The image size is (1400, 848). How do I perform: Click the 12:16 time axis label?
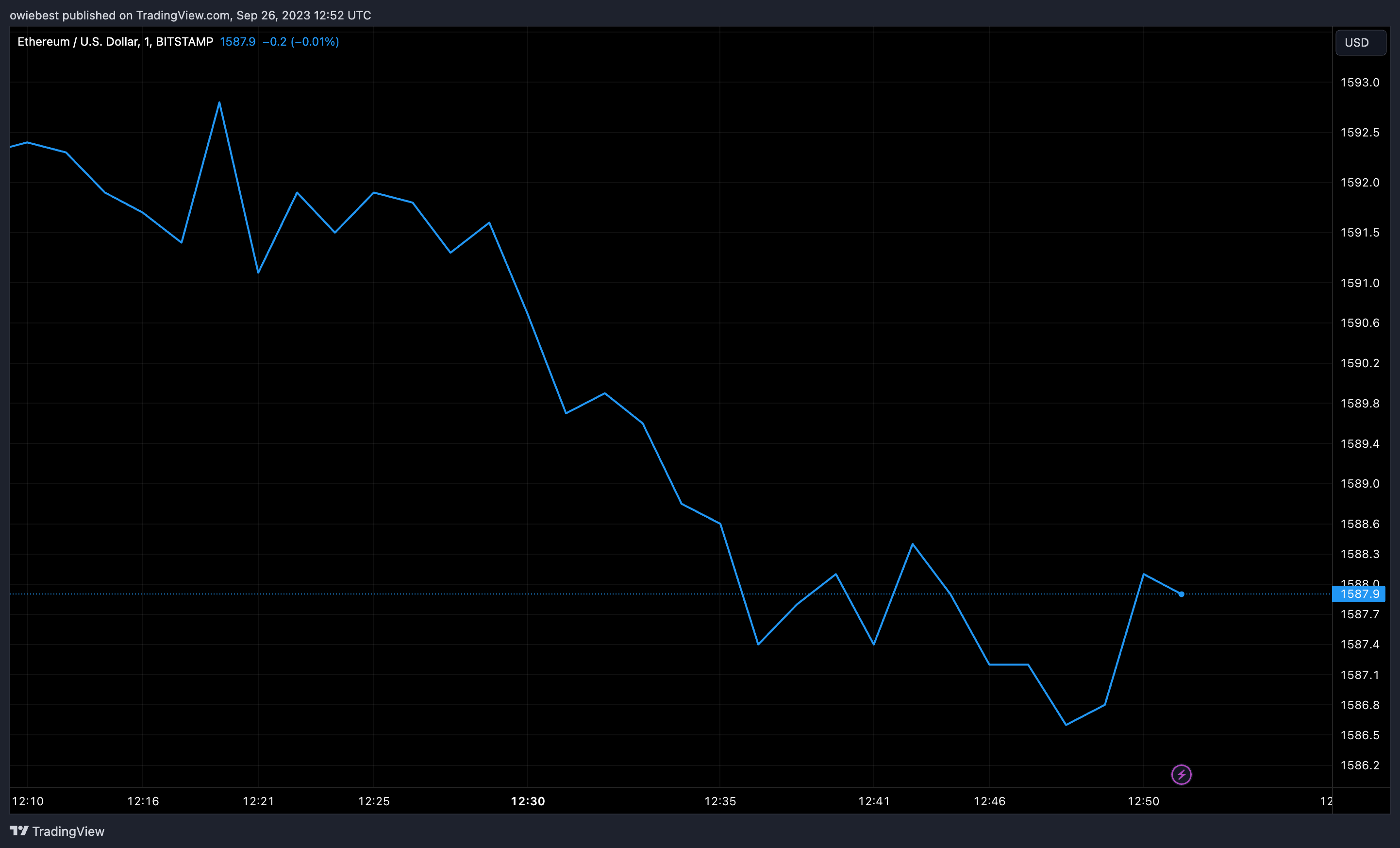click(143, 801)
